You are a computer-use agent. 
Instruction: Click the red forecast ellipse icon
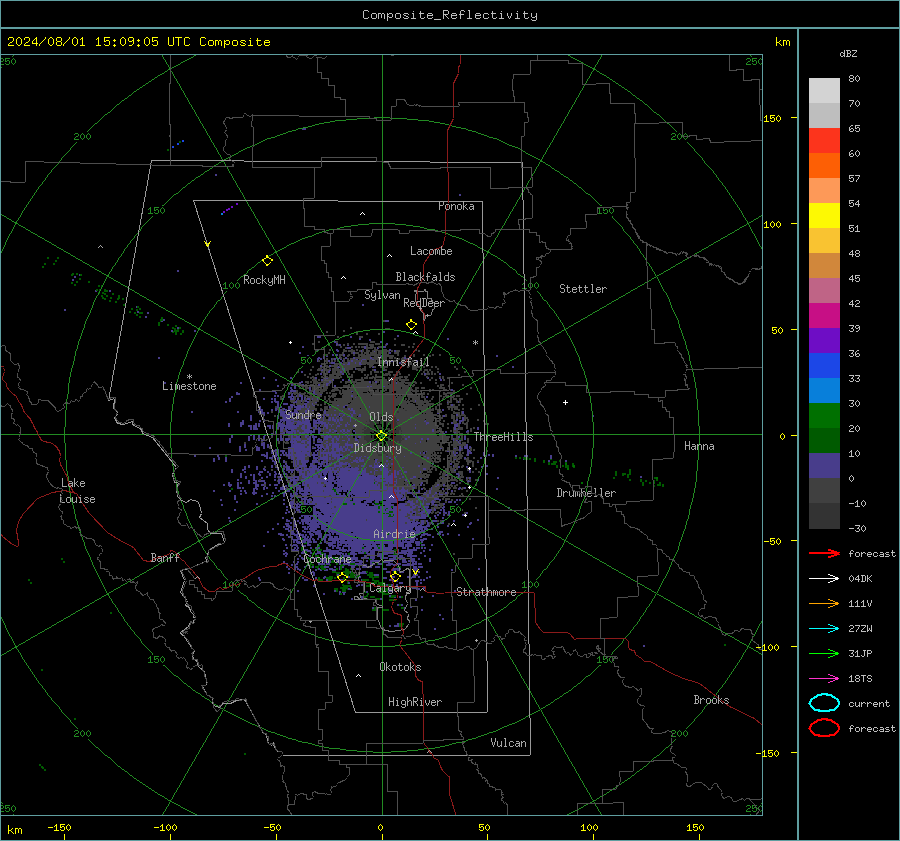[x=824, y=728]
